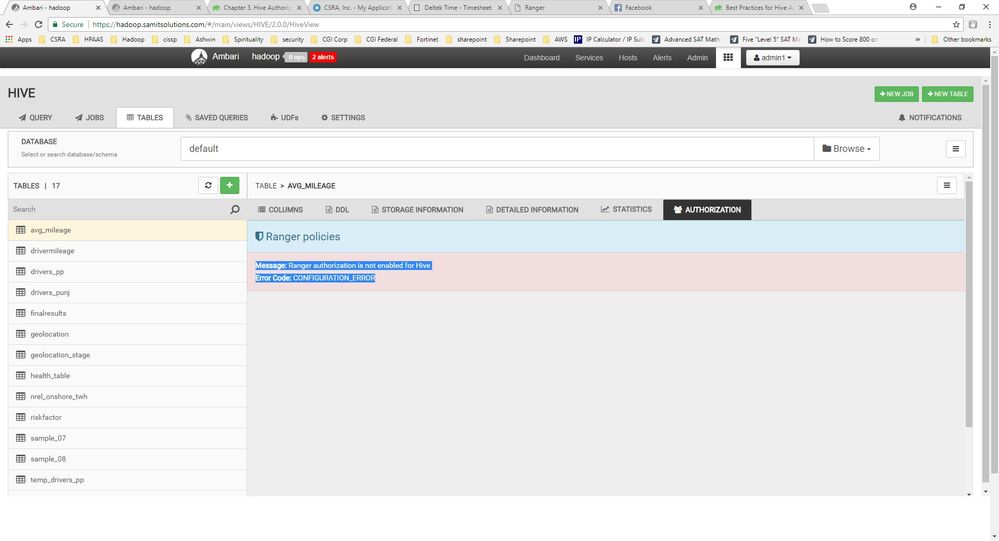Select the nrel_onshore_twh table
This screenshot has width=999, height=541.
pyautogui.click(x=127, y=396)
